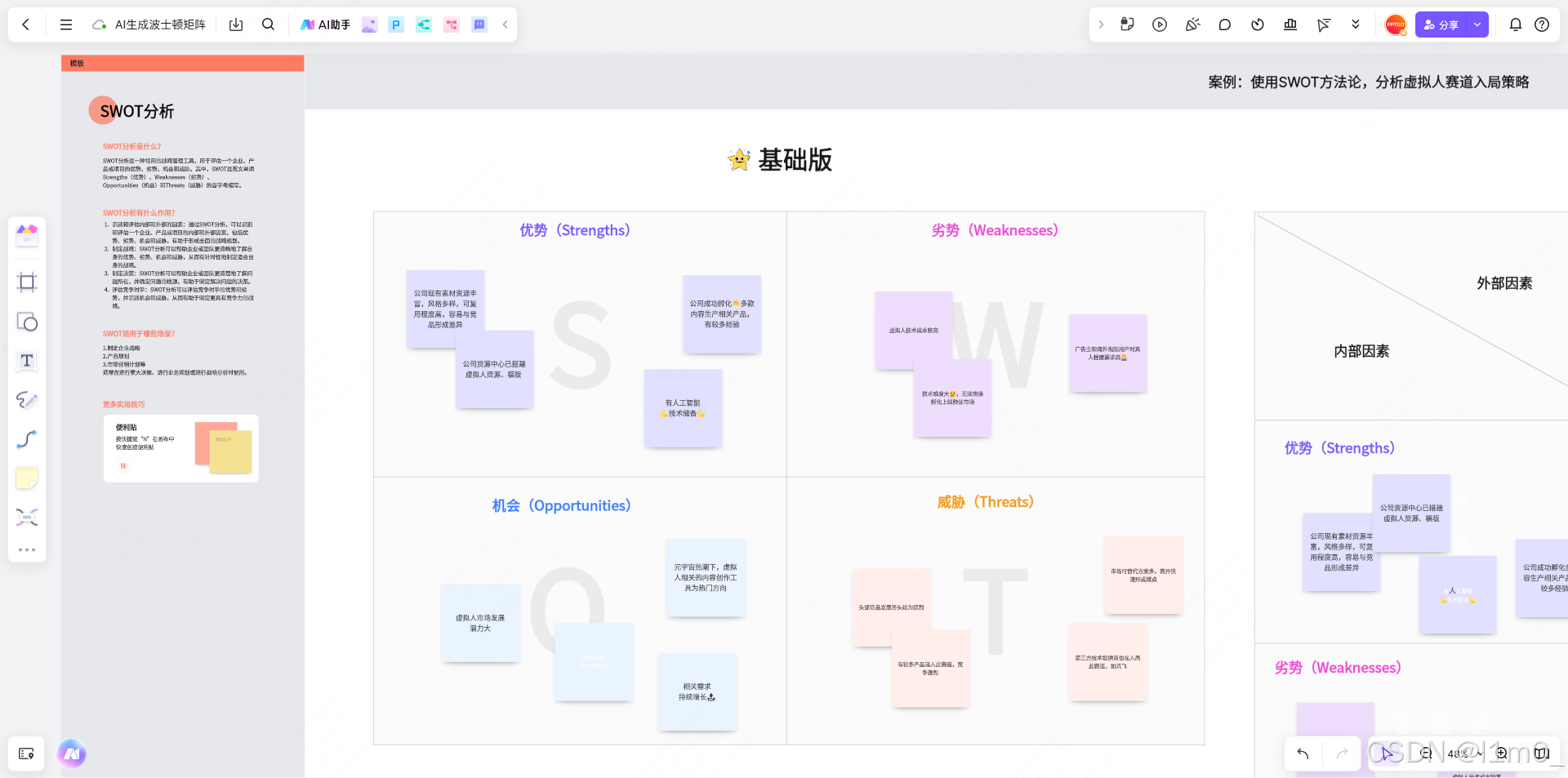Open more tools ellipsis in left sidebar
1568x778 pixels.
point(27,549)
